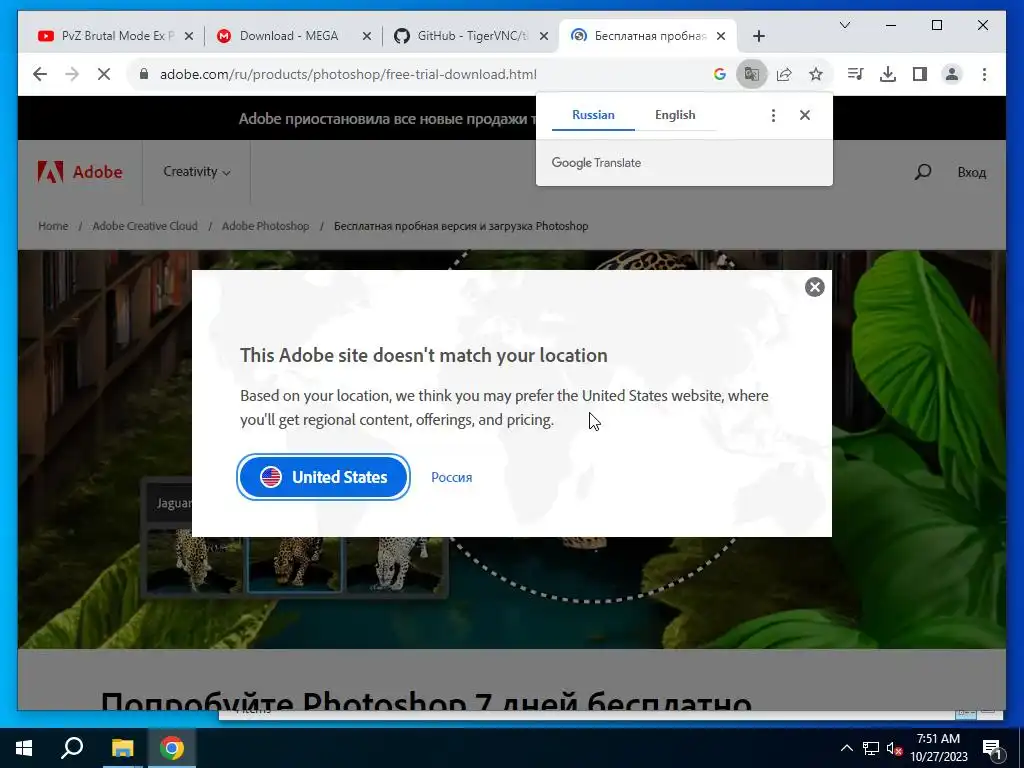Select English in translate popup
This screenshot has height=768, width=1024.
675,115
